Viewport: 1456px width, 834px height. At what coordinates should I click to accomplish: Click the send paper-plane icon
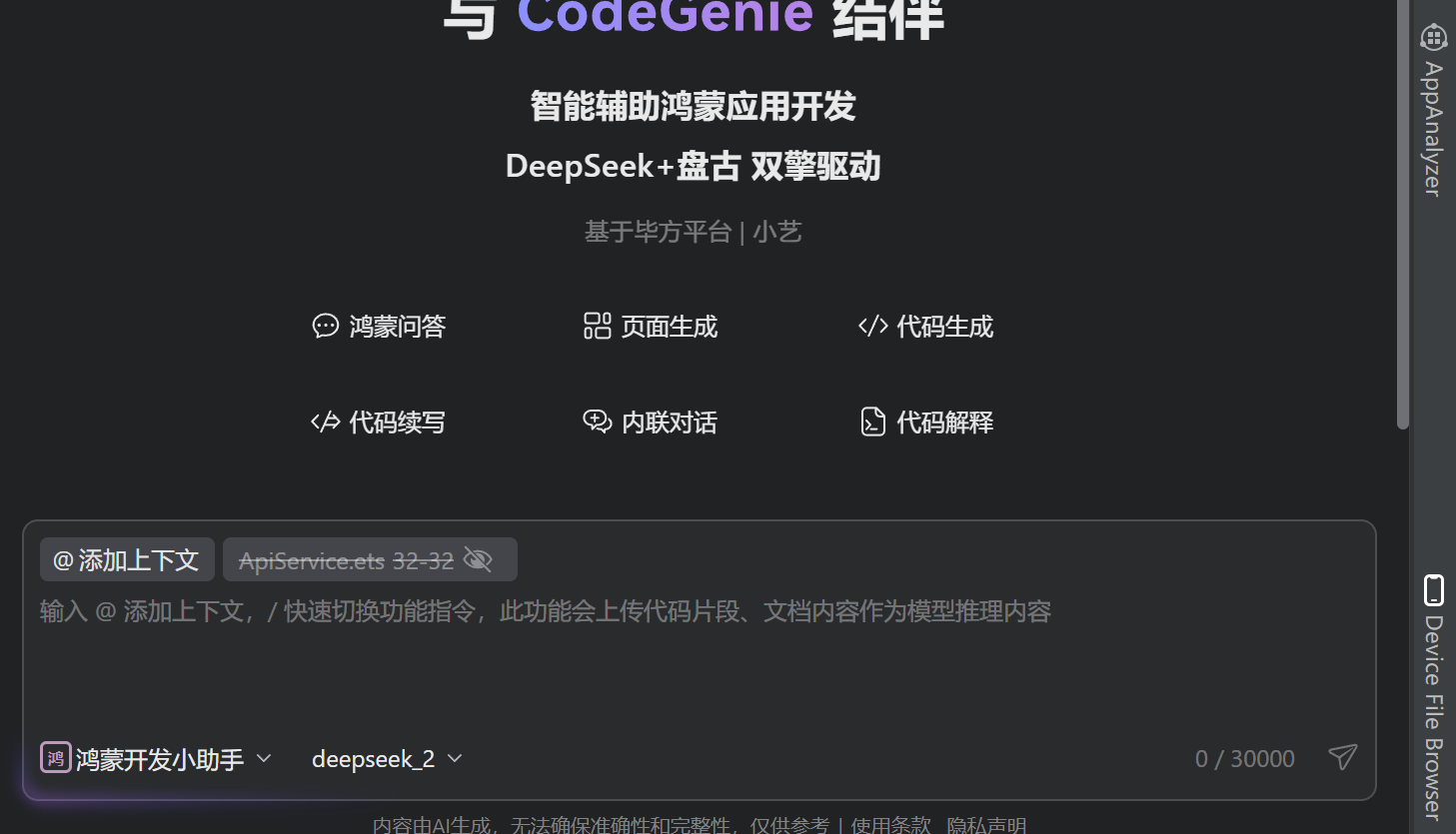pyautogui.click(x=1343, y=757)
